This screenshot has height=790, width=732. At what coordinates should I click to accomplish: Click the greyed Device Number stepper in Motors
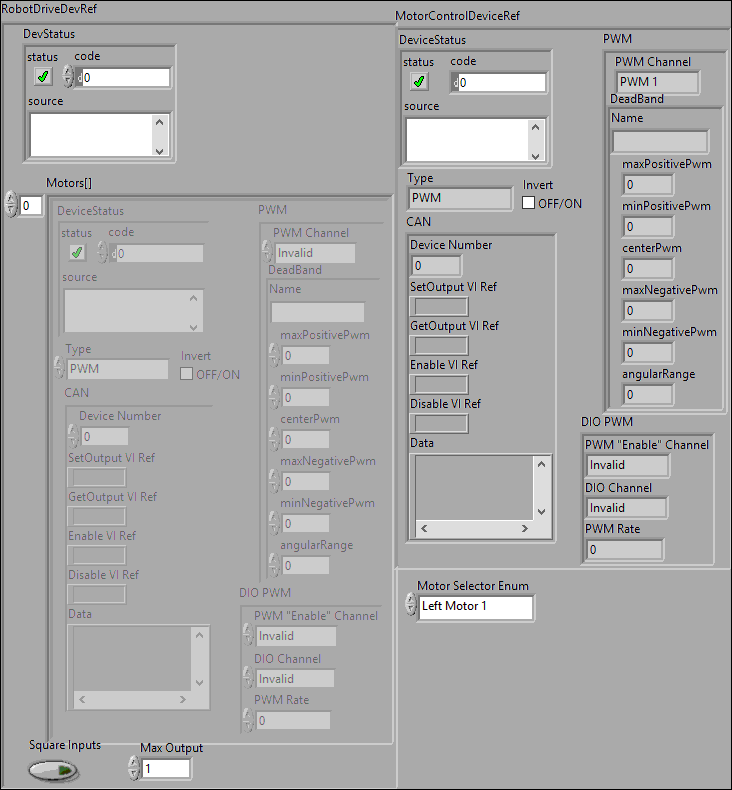[x=74, y=436]
